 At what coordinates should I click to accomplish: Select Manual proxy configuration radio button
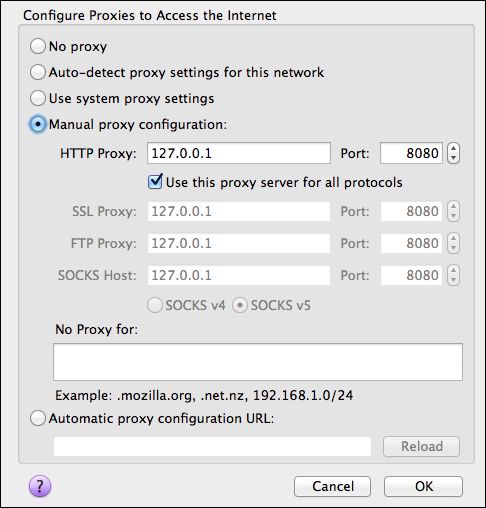(x=37, y=124)
